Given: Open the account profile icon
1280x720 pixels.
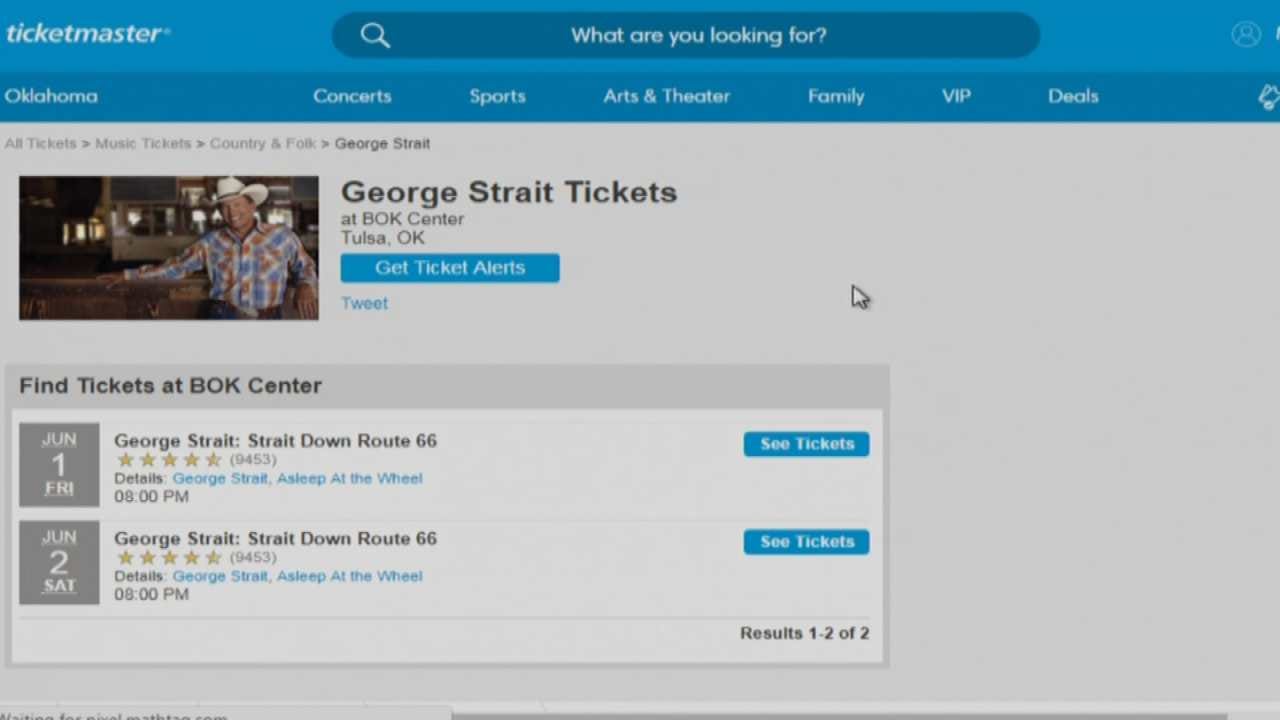Looking at the screenshot, I should (x=1246, y=33).
